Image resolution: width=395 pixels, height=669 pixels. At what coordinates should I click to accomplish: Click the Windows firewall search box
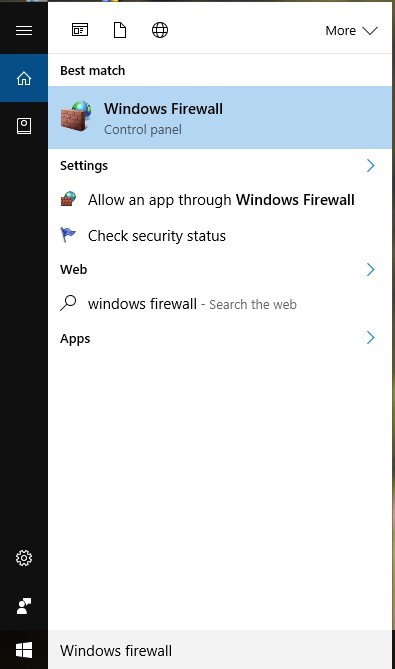click(x=220, y=650)
